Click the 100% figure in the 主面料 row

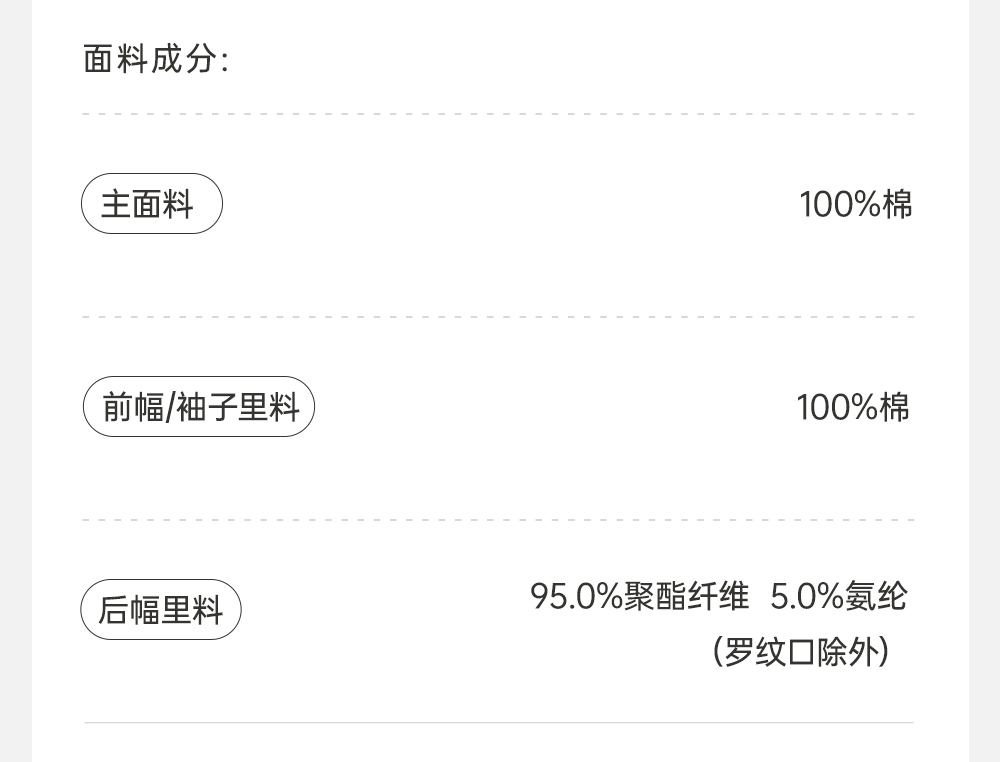(x=840, y=205)
